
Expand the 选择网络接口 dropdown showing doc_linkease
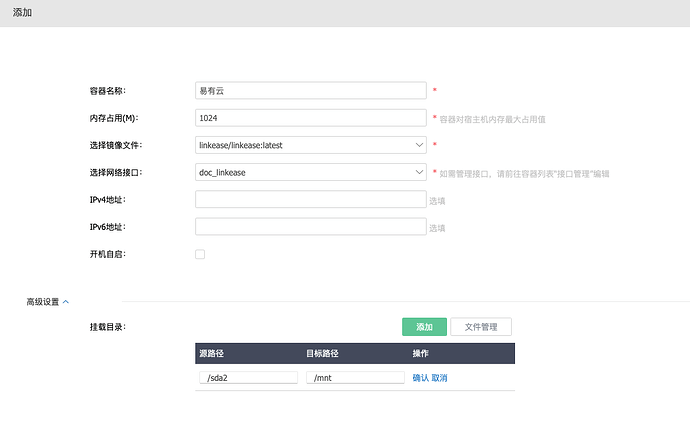point(311,172)
